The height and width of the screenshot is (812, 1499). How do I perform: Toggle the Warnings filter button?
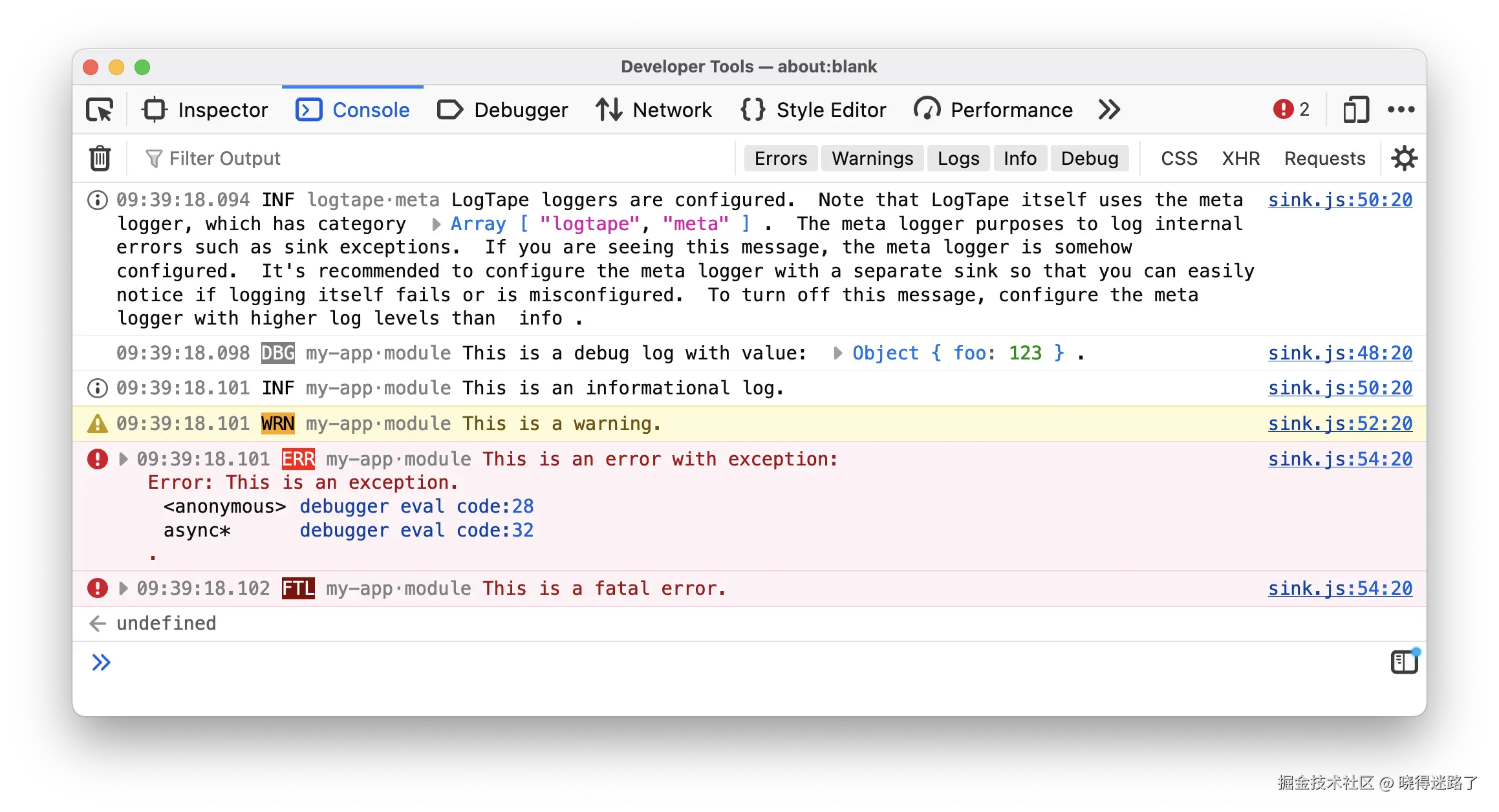[x=872, y=158]
